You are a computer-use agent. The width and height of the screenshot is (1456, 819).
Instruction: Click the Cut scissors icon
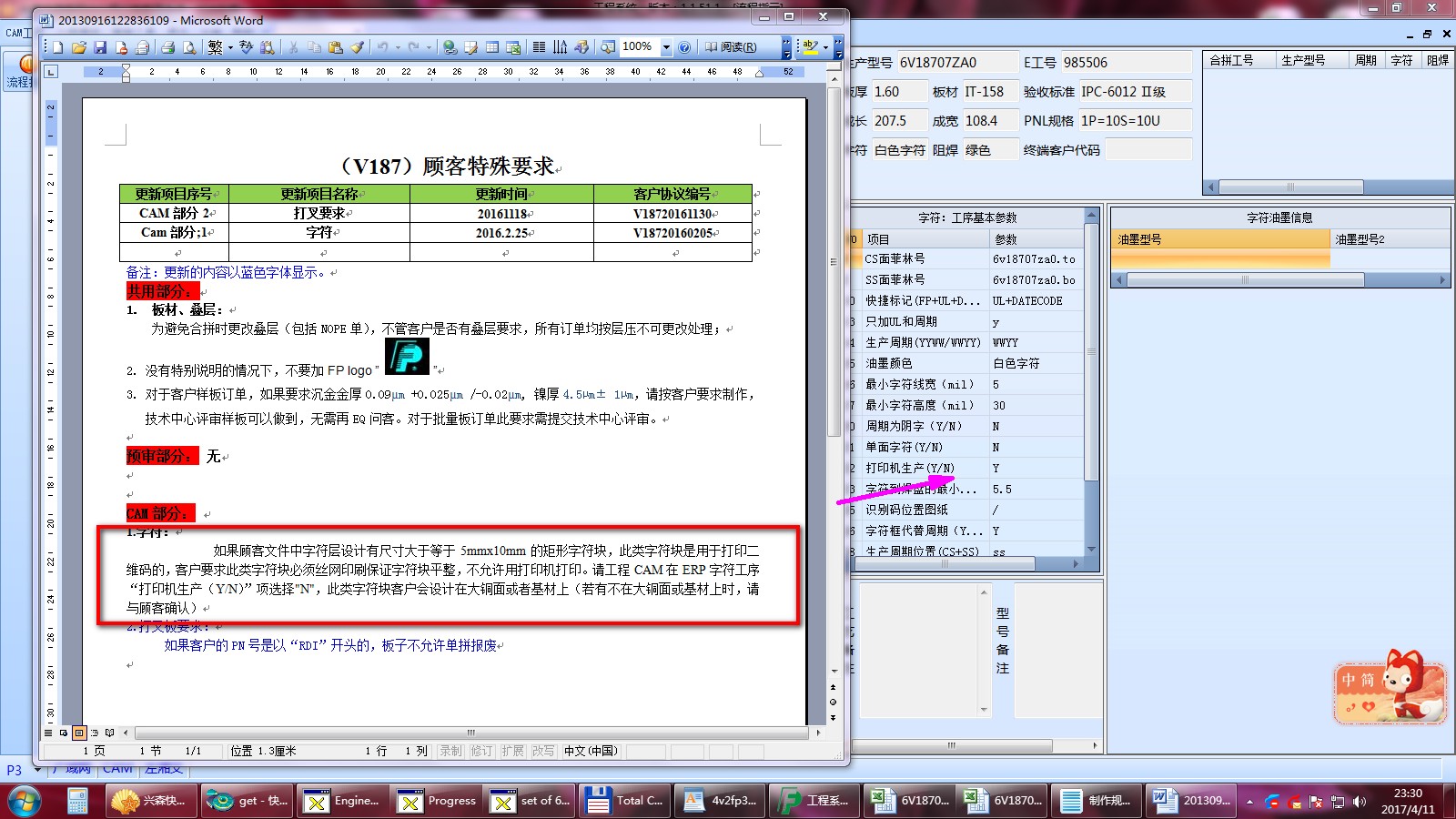point(293,47)
